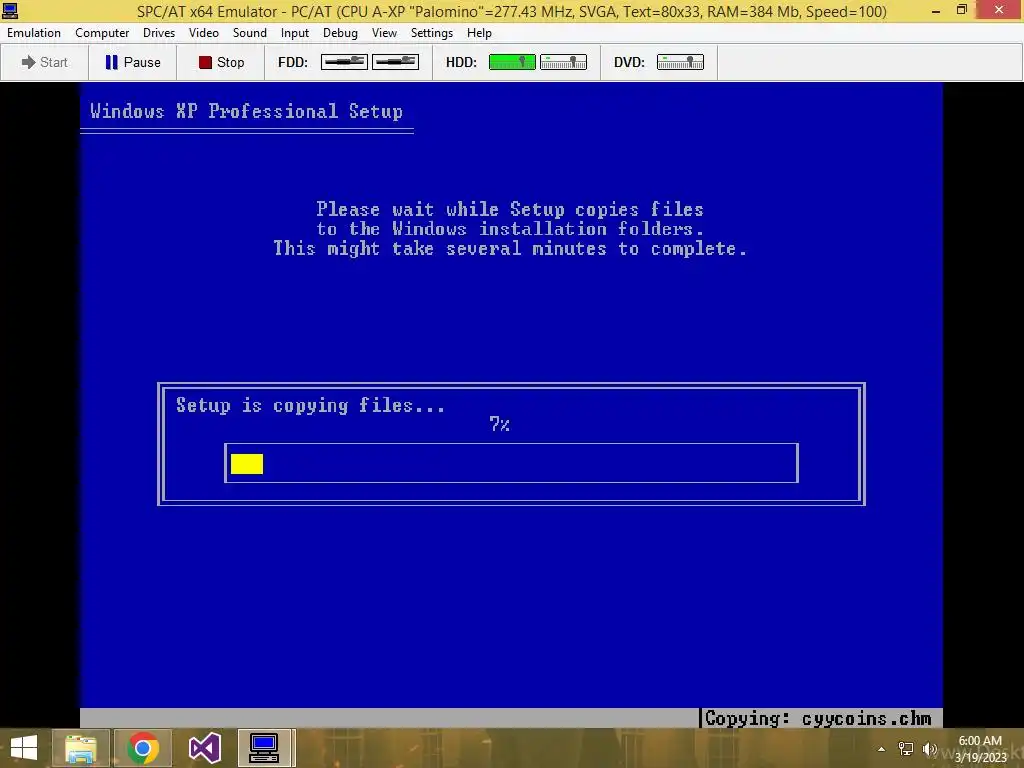Open the View menu
The height and width of the screenshot is (768, 1024).
coord(384,33)
